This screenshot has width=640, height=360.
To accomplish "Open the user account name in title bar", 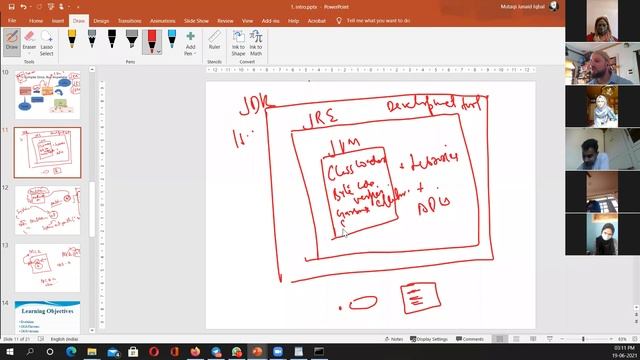I will click(522, 7).
